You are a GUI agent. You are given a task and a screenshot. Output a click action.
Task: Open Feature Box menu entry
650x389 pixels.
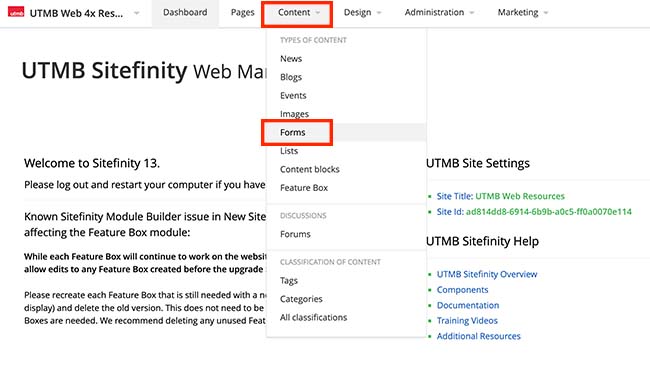click(x=304, y=188)
